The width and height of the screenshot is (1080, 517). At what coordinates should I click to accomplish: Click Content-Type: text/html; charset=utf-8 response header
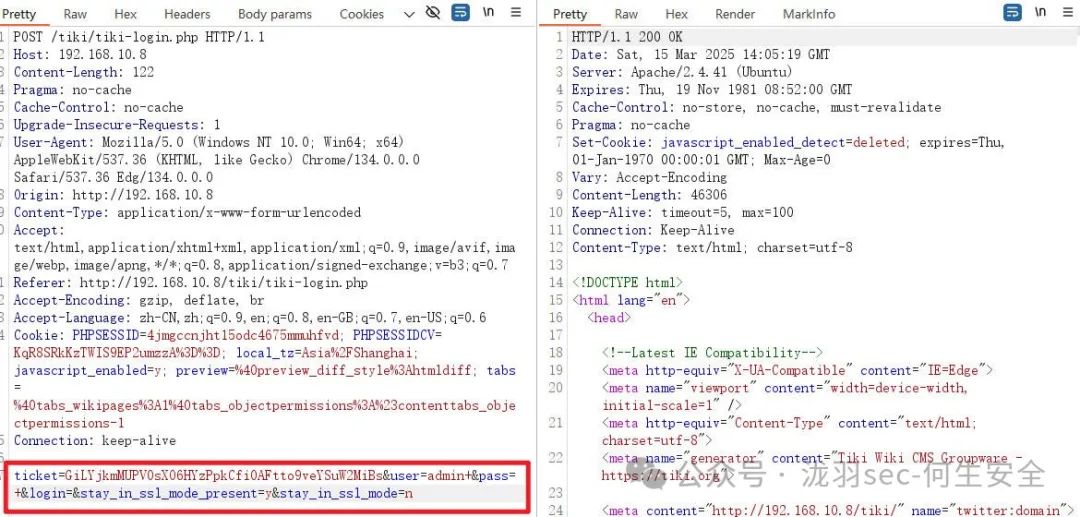pyautogui.click(x=712, y=248)
